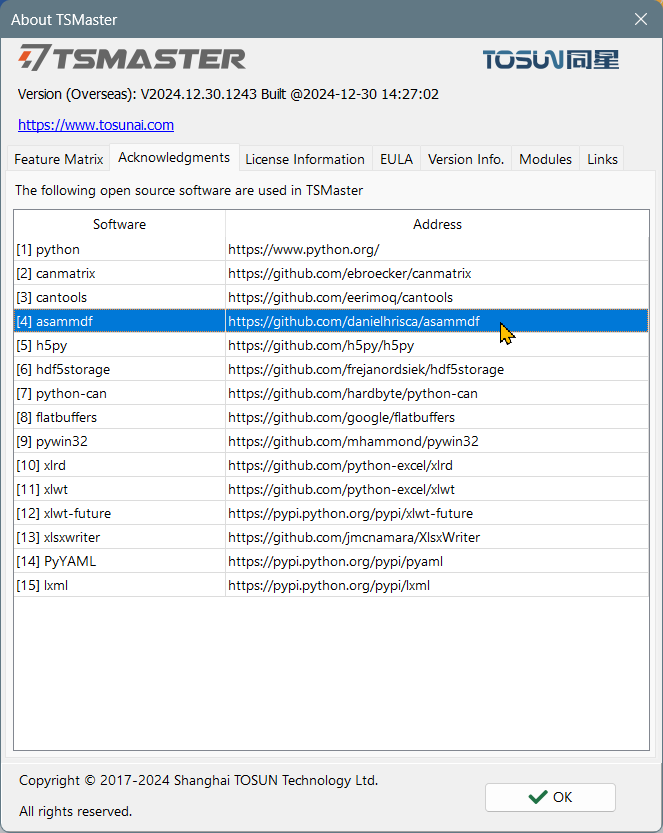Click the Copyright 2017-2024 Shanghai TOSUN text
The width and height of the screenshot is (663, 833).
198,780
